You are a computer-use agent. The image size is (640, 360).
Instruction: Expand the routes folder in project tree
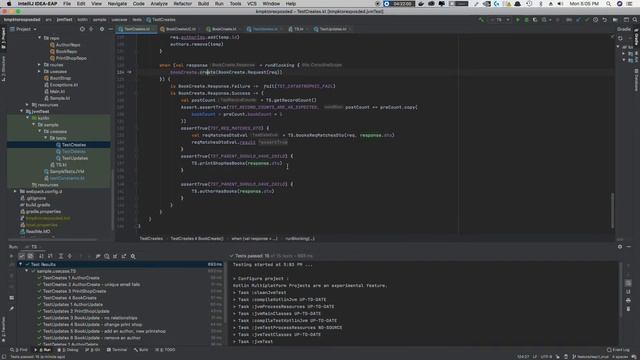click(x=40, y=64)
